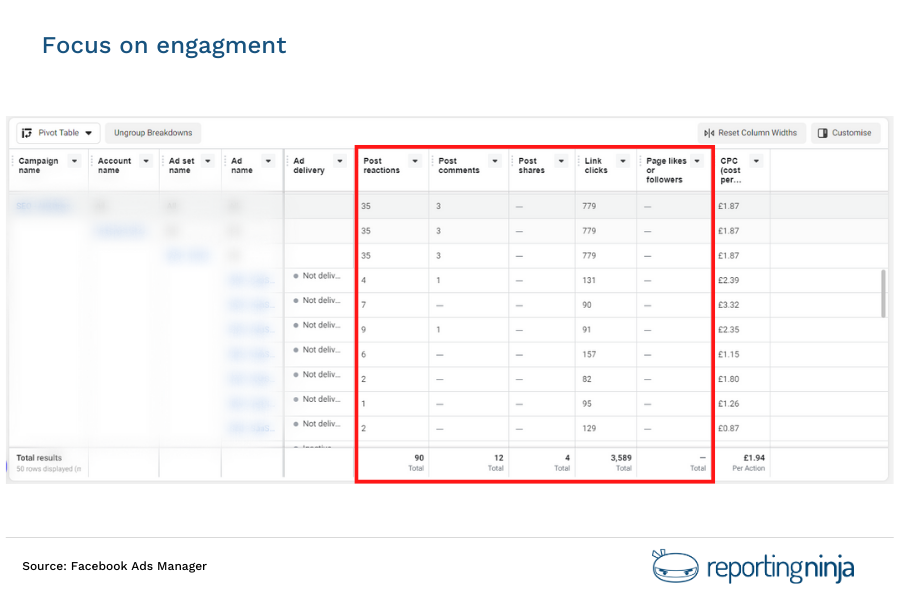Click the panel icon on the Customise button

click(x=825, y=133)
